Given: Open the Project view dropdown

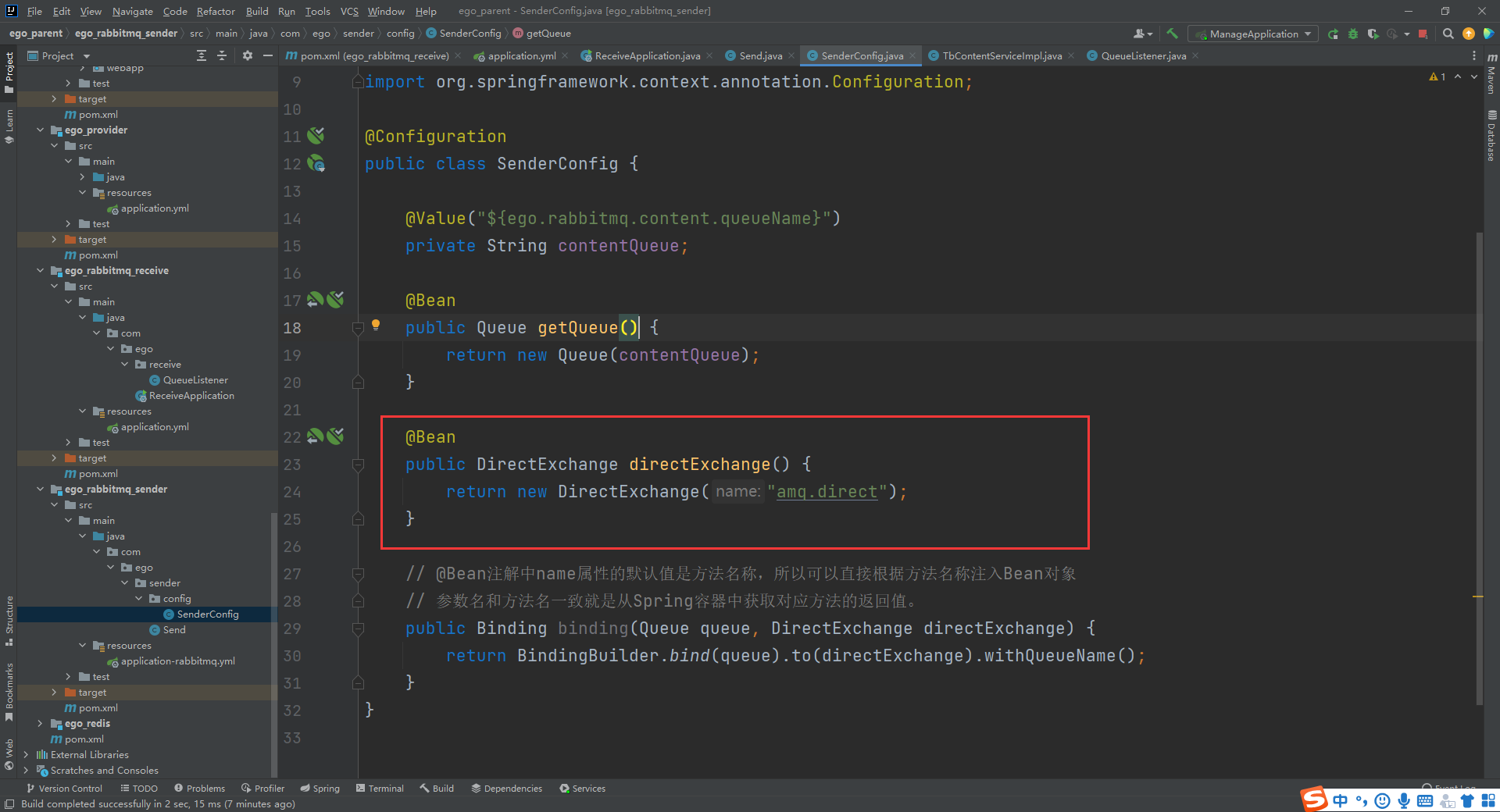Looking at the screenshot, I should [x=59, y=55].
